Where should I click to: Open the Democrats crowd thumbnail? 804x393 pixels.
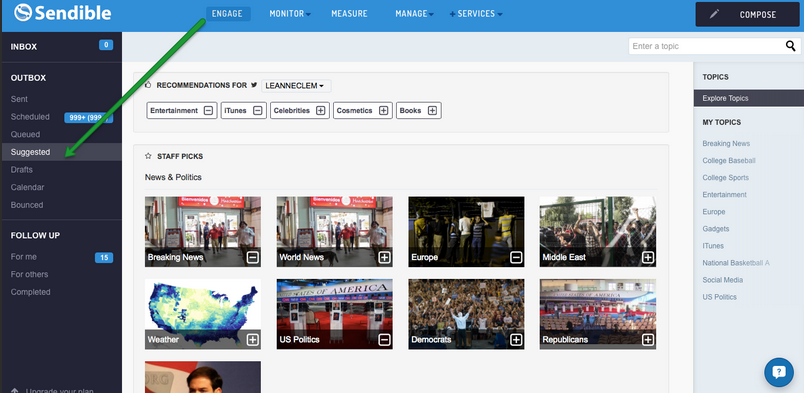466,314
